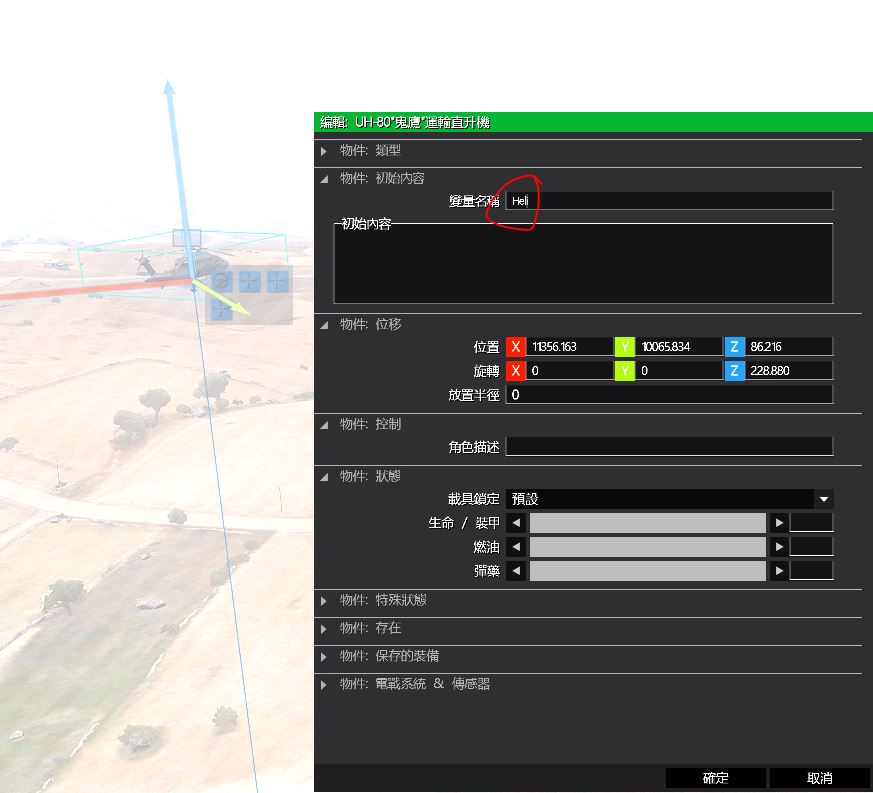Click the 燃油 fuel slider bar

click(648, 547)
